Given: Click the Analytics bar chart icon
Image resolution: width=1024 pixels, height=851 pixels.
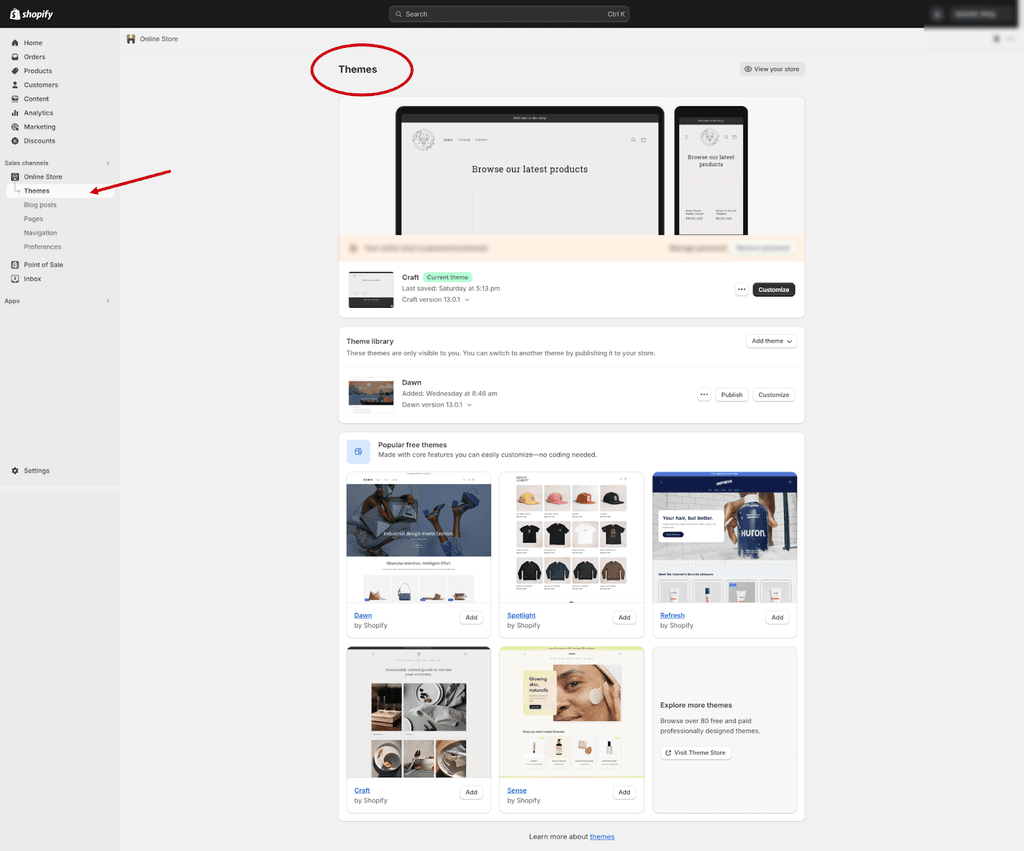Looking at the screenshot, I should coord(15,113).
